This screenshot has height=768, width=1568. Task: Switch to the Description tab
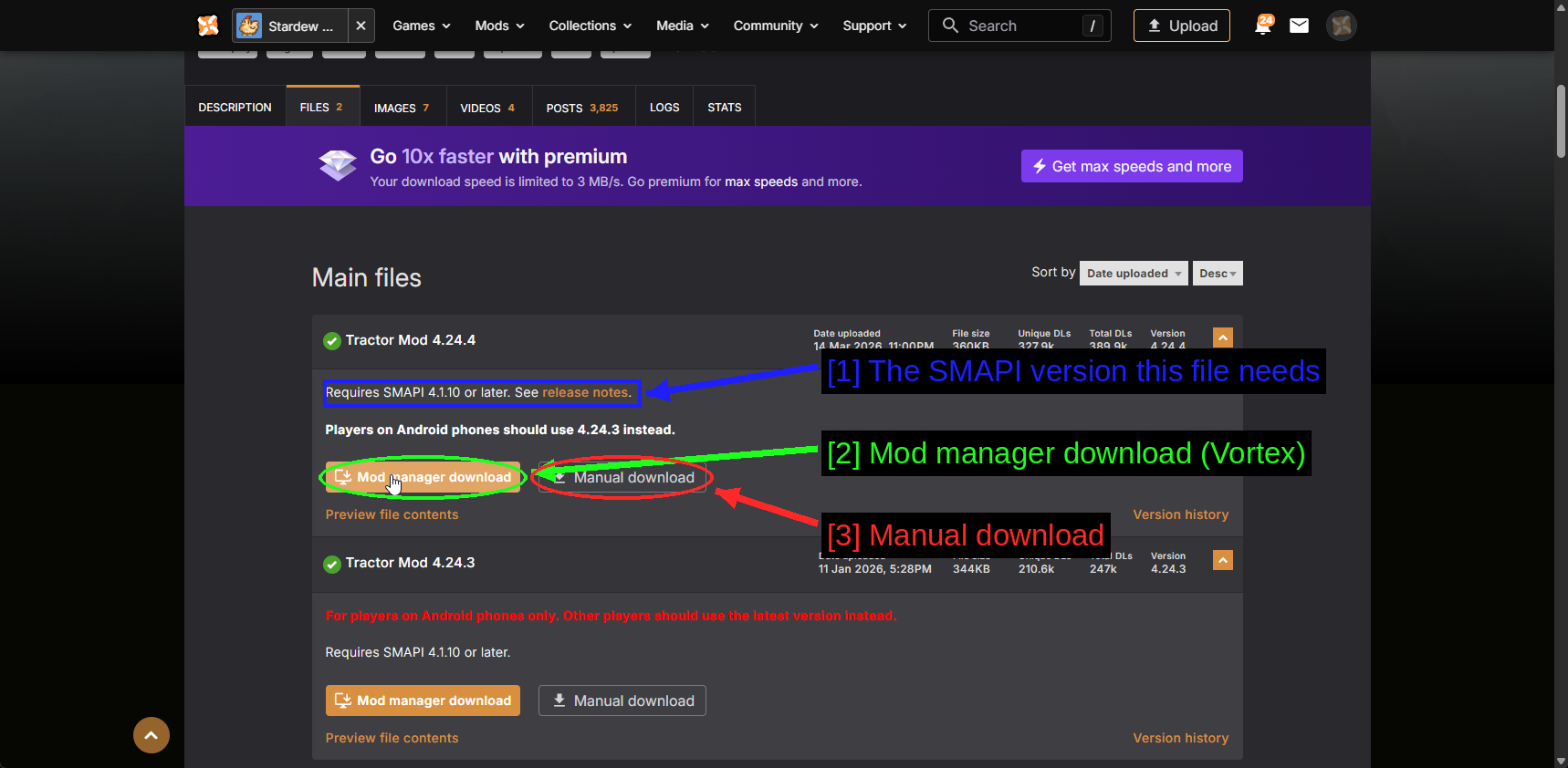[235, 108]
